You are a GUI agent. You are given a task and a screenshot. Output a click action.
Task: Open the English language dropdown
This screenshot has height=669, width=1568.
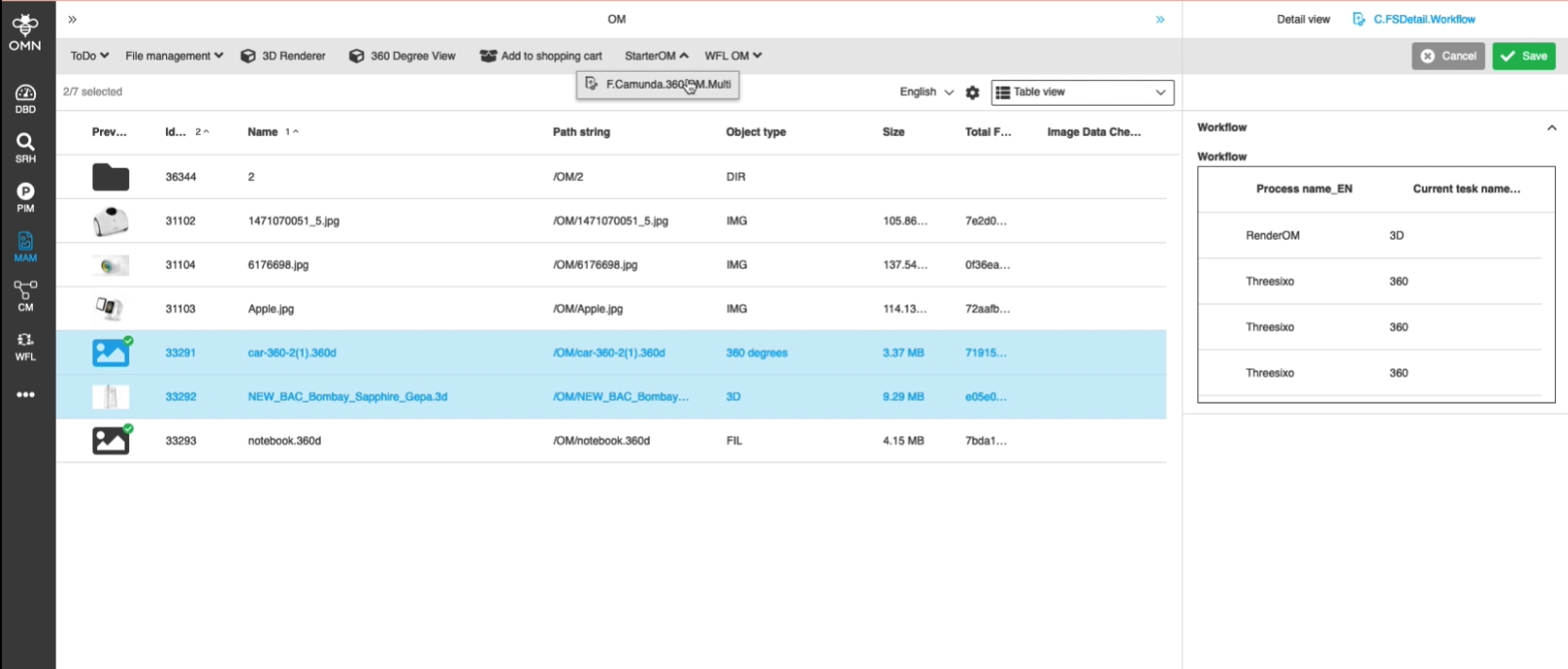tap(926, 92)
